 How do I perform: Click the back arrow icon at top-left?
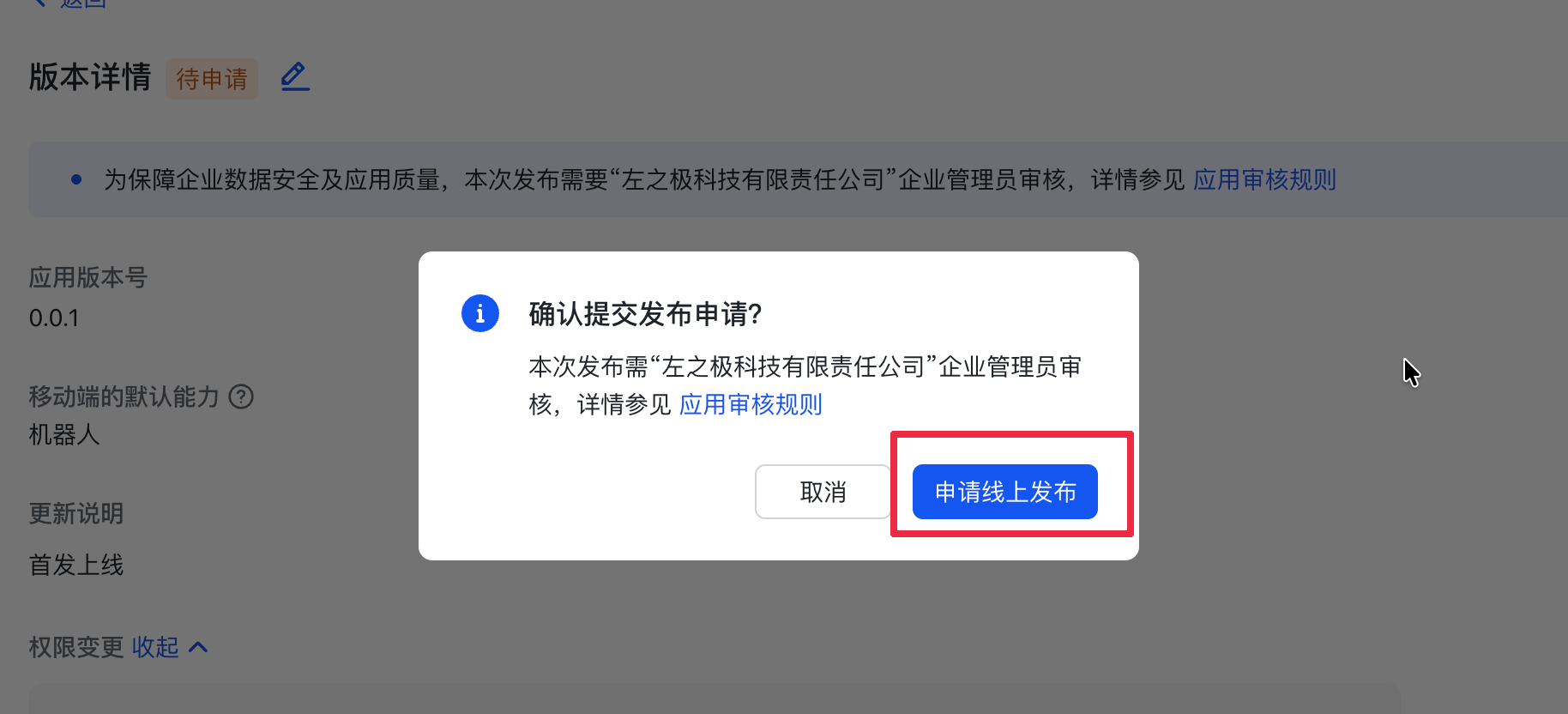pos(39,3)
